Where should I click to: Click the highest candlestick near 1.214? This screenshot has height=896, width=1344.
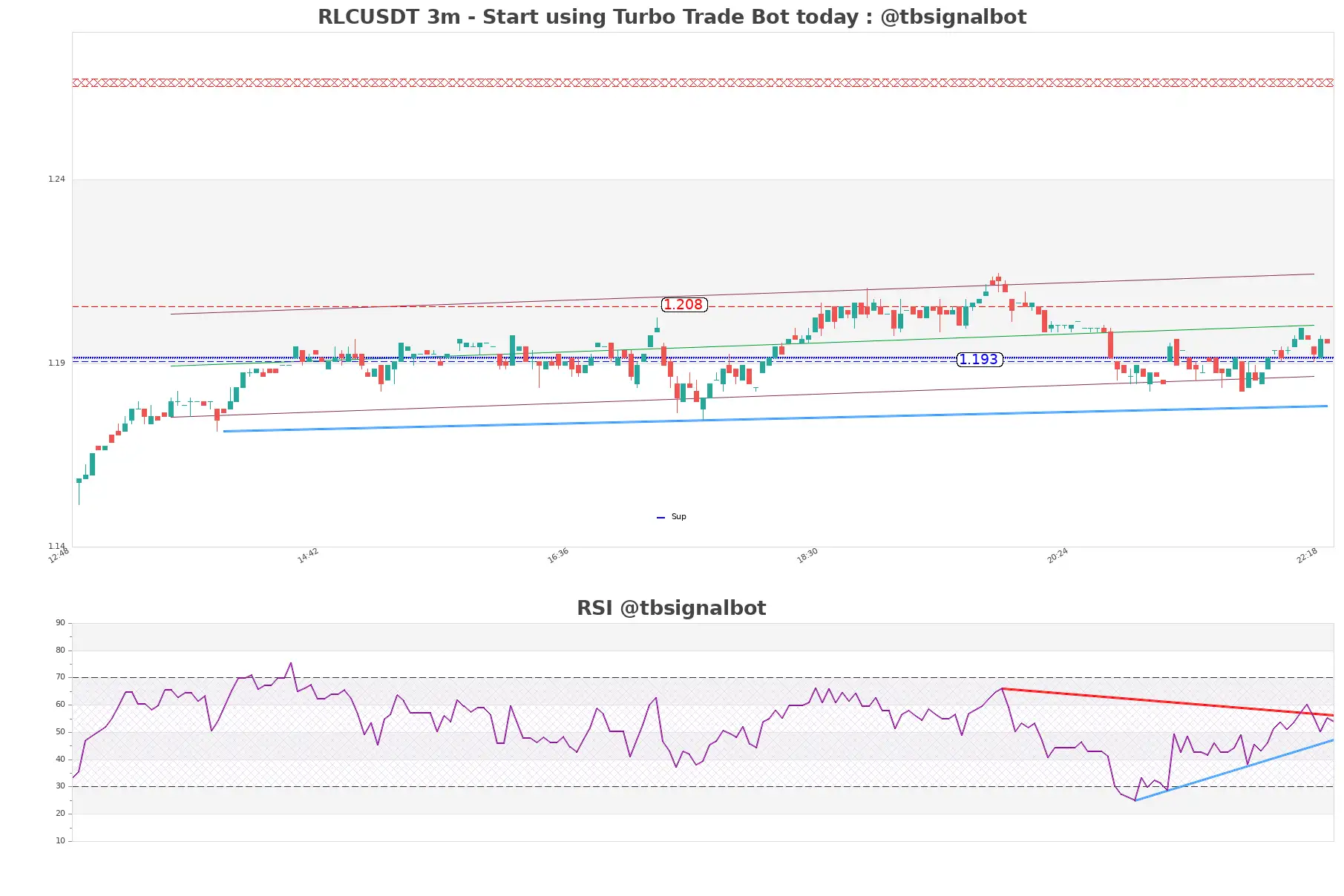click(x=999, y=278)
